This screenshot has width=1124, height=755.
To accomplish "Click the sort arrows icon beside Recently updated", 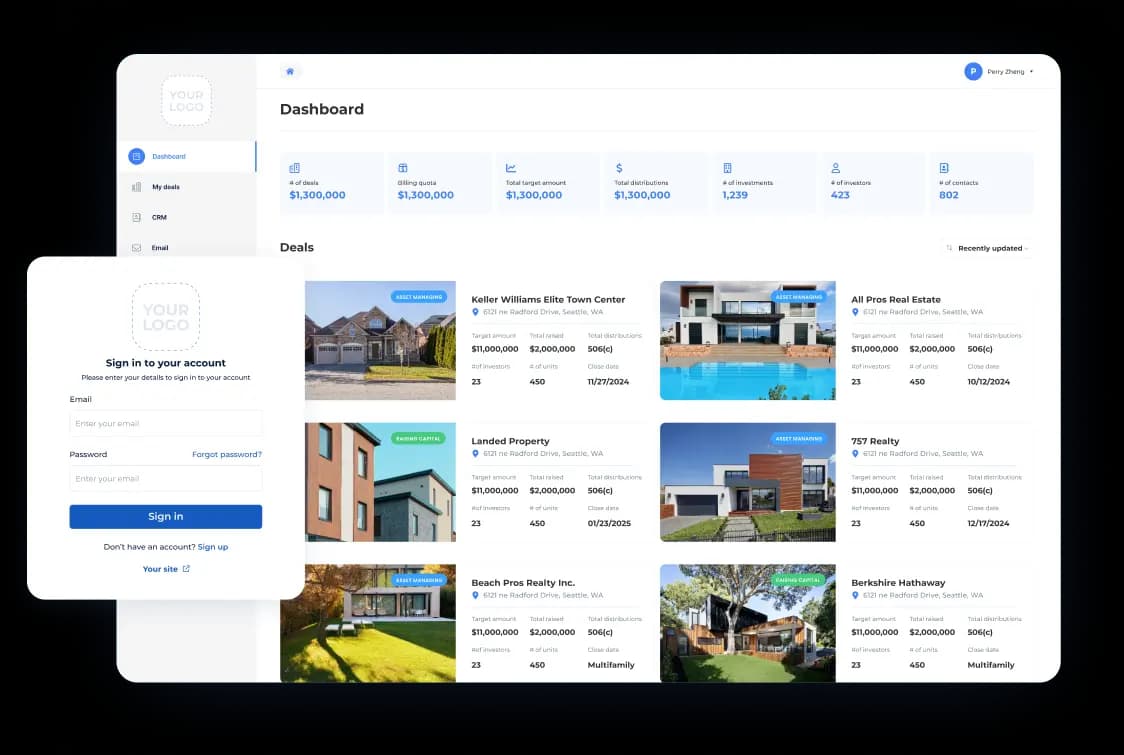I will [x=949, y=248].
